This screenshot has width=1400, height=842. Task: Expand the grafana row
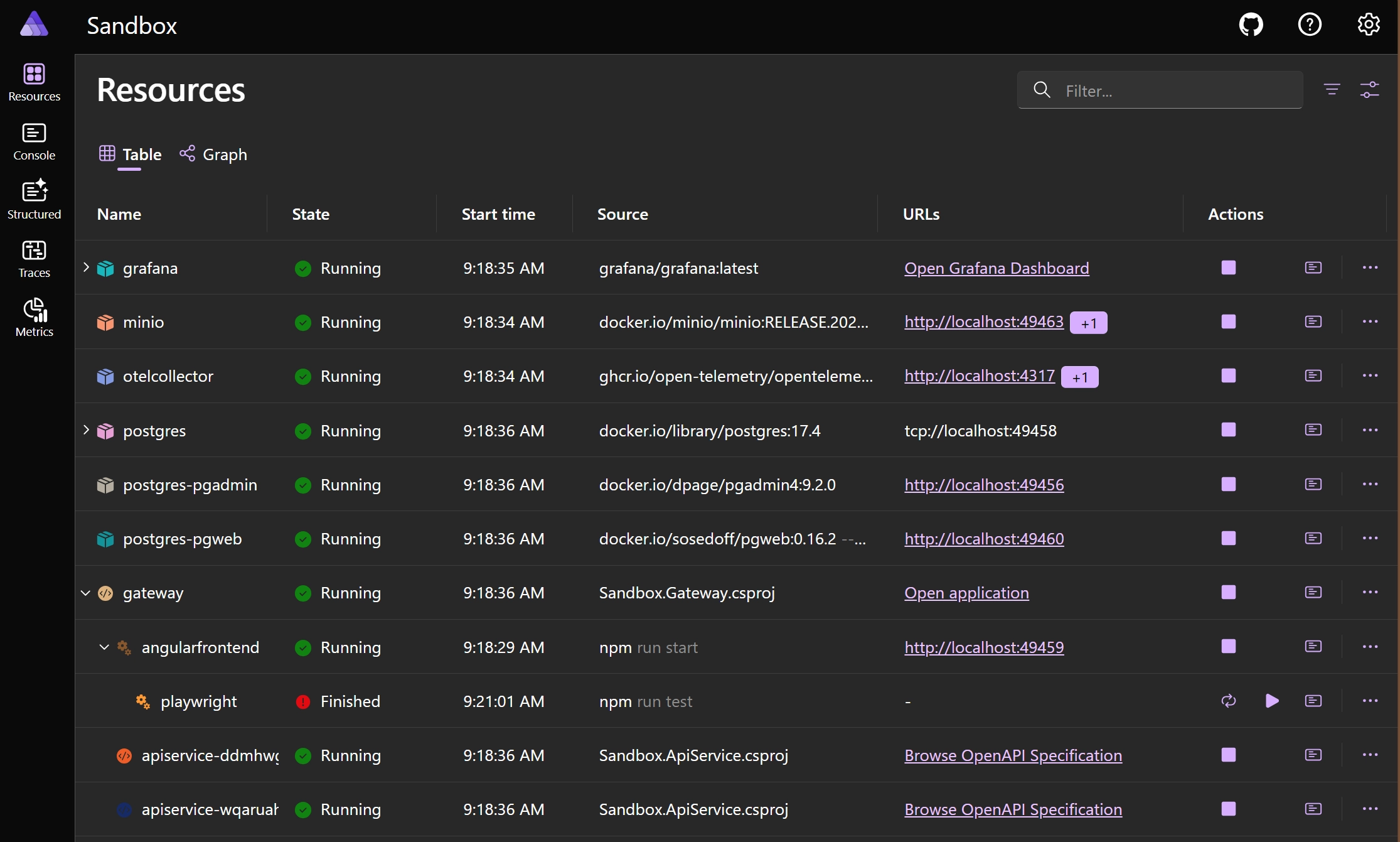pyautogui.click(x=86, y=267)
